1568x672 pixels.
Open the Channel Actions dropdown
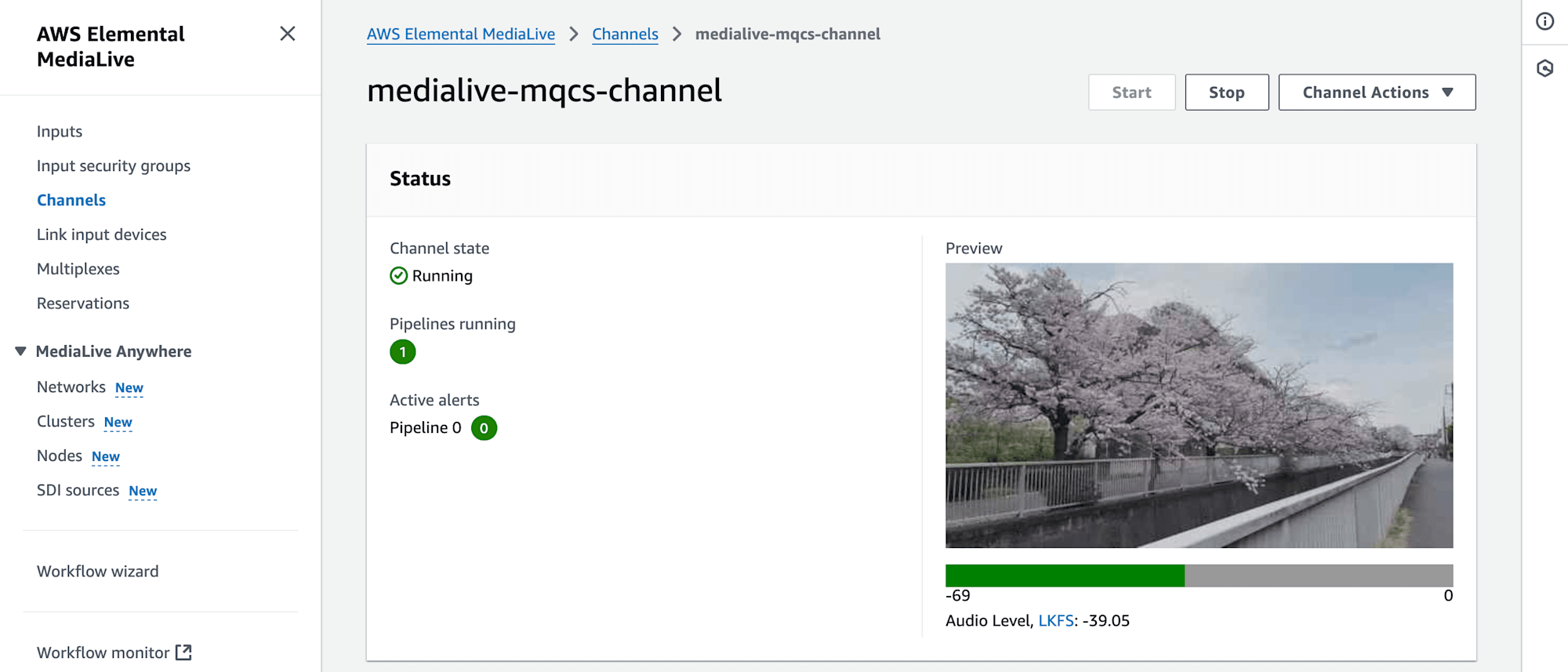point(1377,92)
